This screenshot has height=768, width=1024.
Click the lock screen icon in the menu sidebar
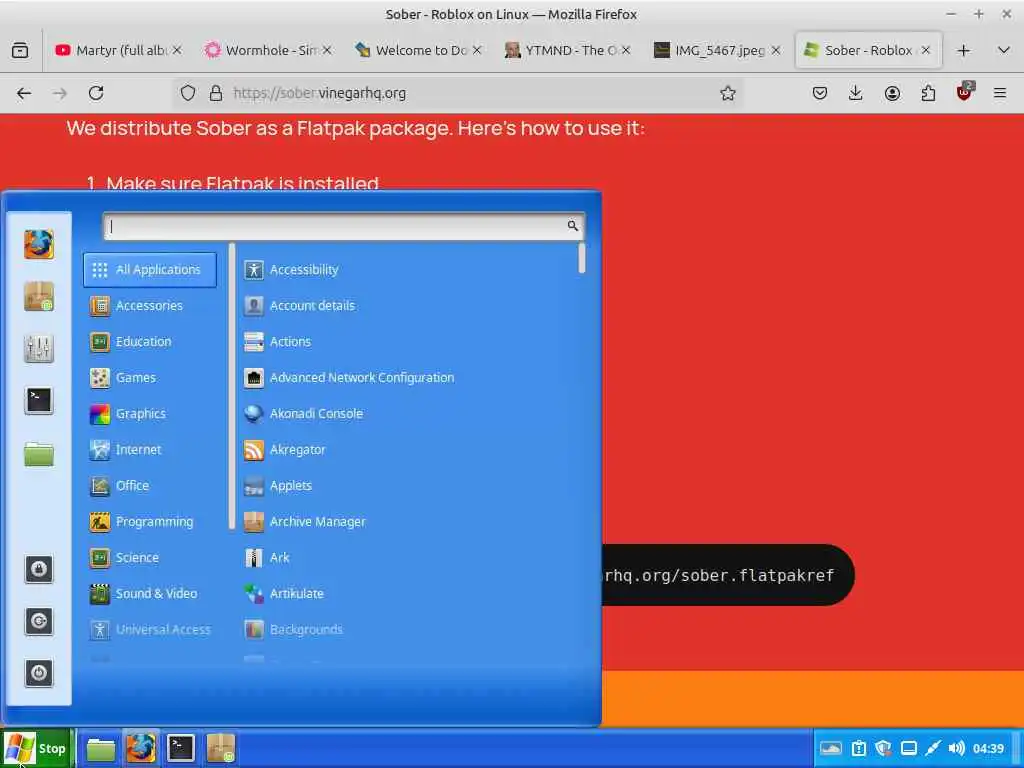(x=39, y=569)
